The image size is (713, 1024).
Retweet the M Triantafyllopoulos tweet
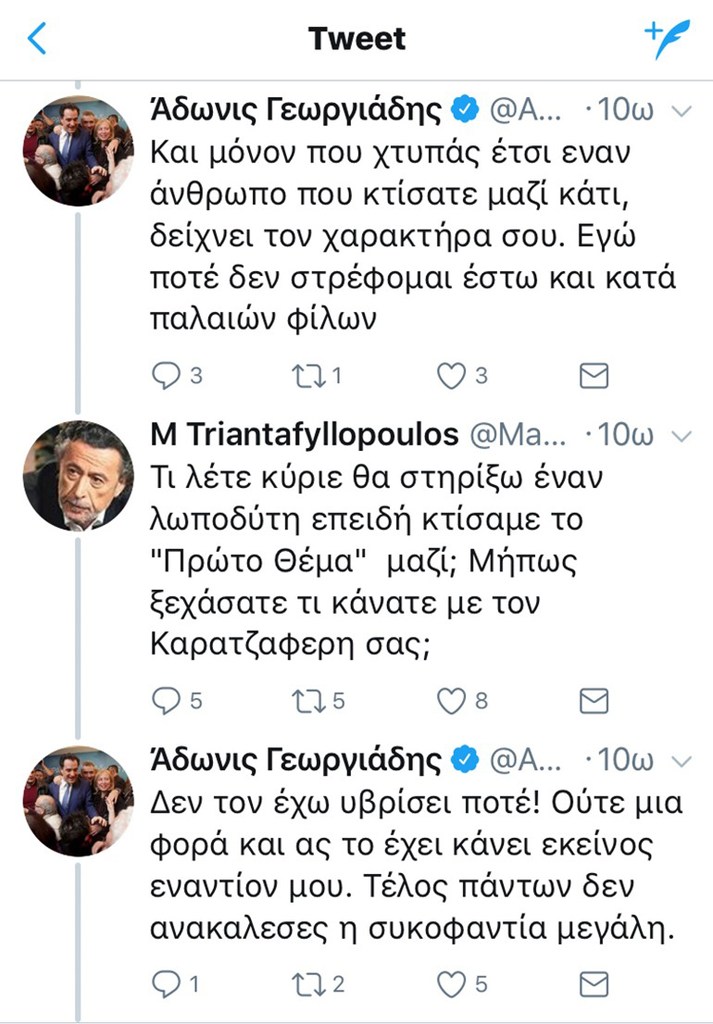pos(302,700)
